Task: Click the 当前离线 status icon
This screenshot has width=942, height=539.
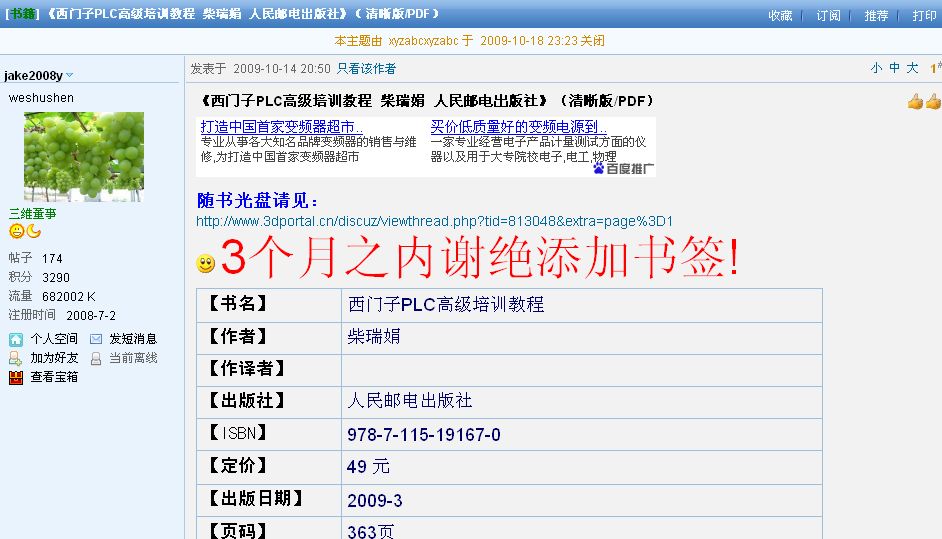Action: [96, 359]
